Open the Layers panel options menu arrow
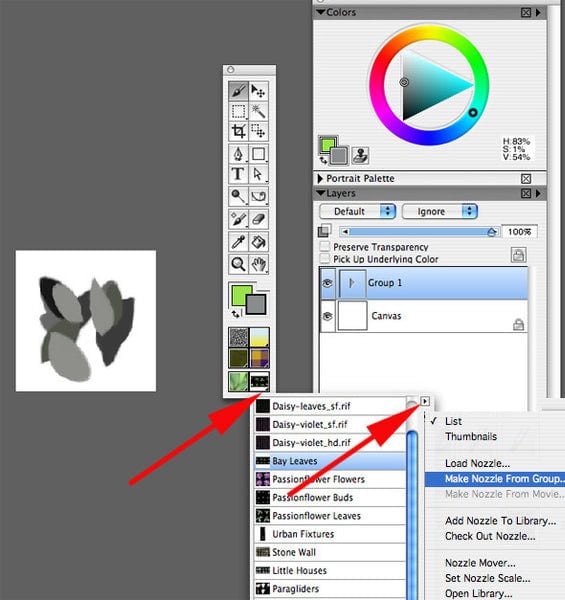565x600 pixels. pyautogui.click(x=539, y=194)
